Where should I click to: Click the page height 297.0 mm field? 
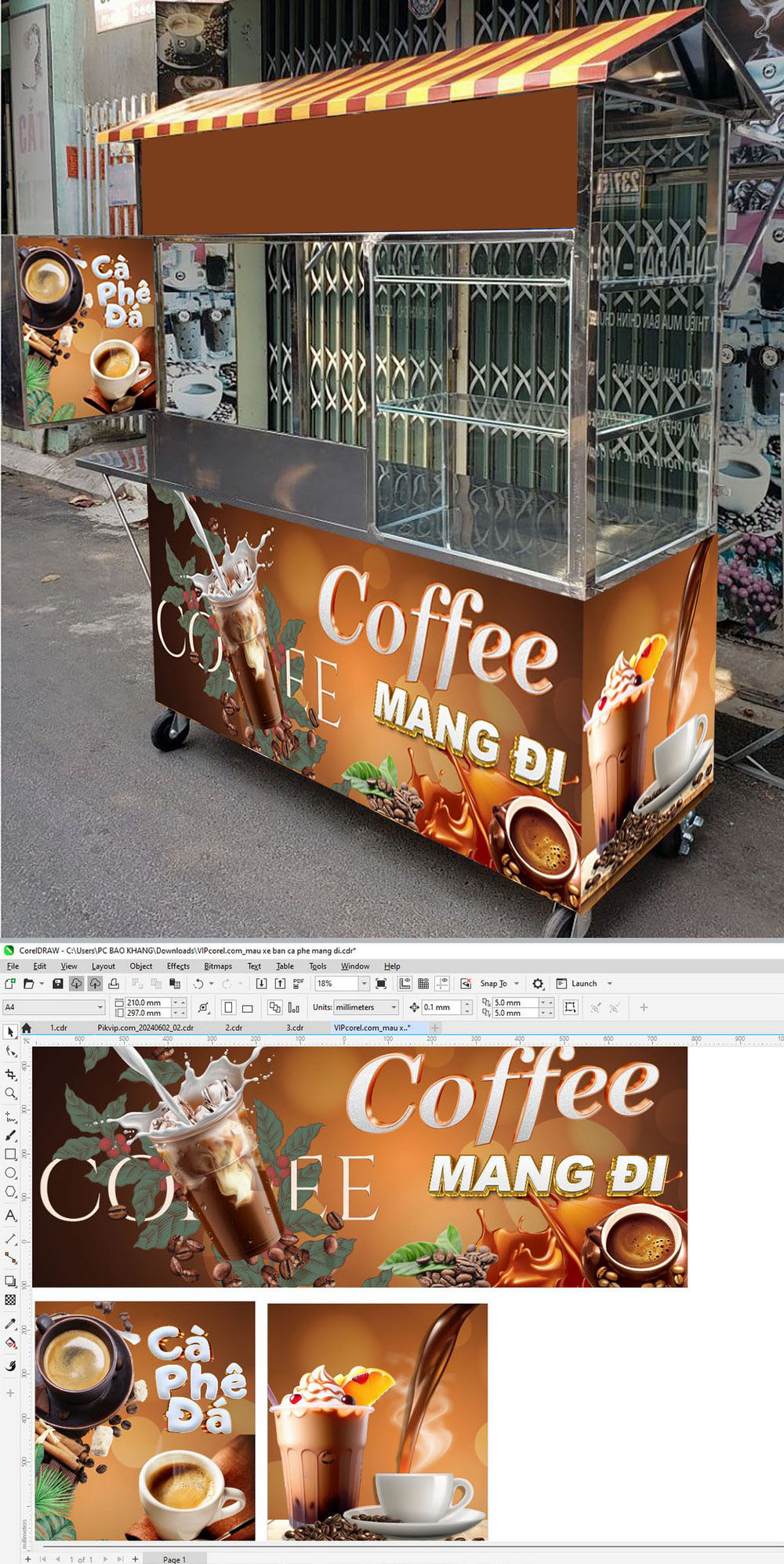[x=148, y=1013]
